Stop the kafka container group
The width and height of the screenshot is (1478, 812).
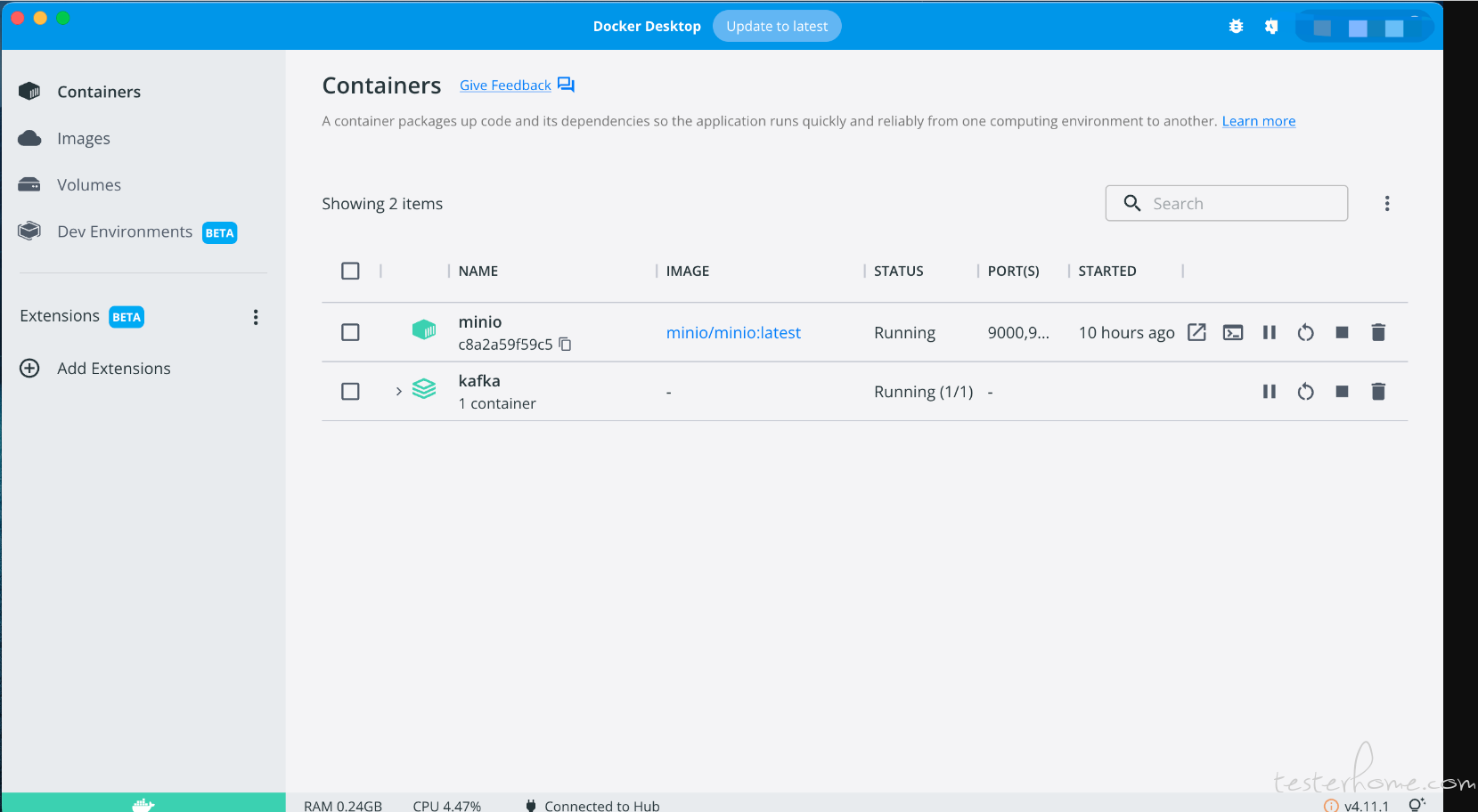coord(1342,391)
